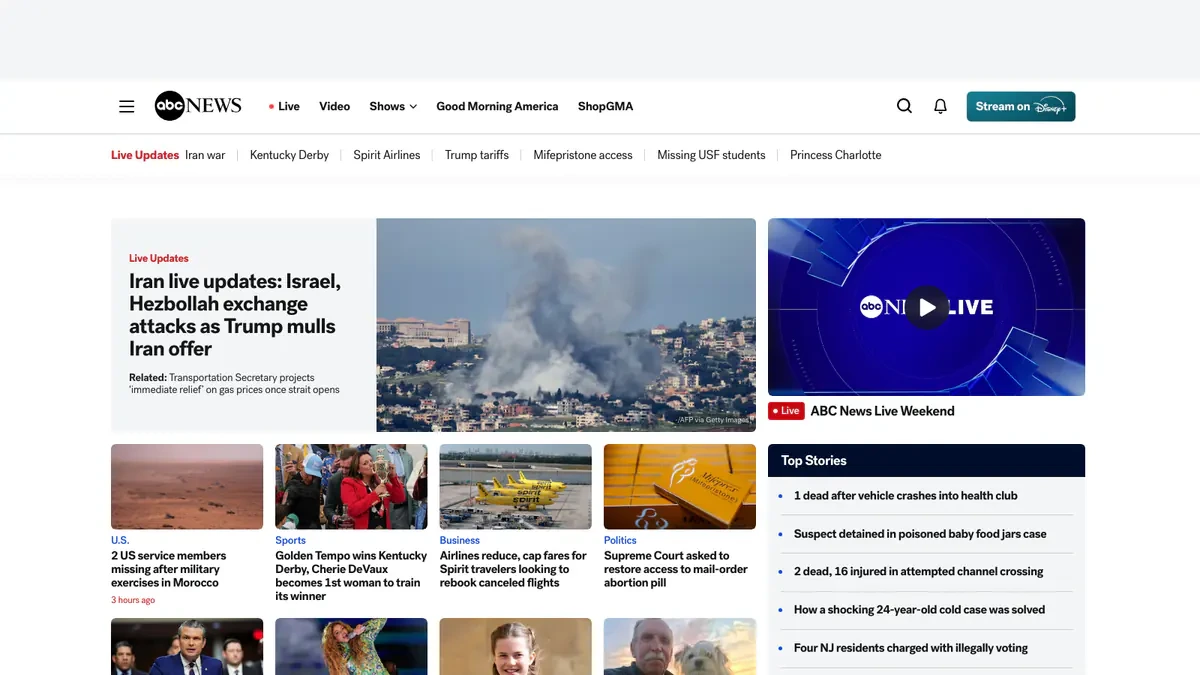The height and width of the screenshot is (675, 1200).
Task: Select the Trump tariffs topic
Action: [x=477, y=155]
